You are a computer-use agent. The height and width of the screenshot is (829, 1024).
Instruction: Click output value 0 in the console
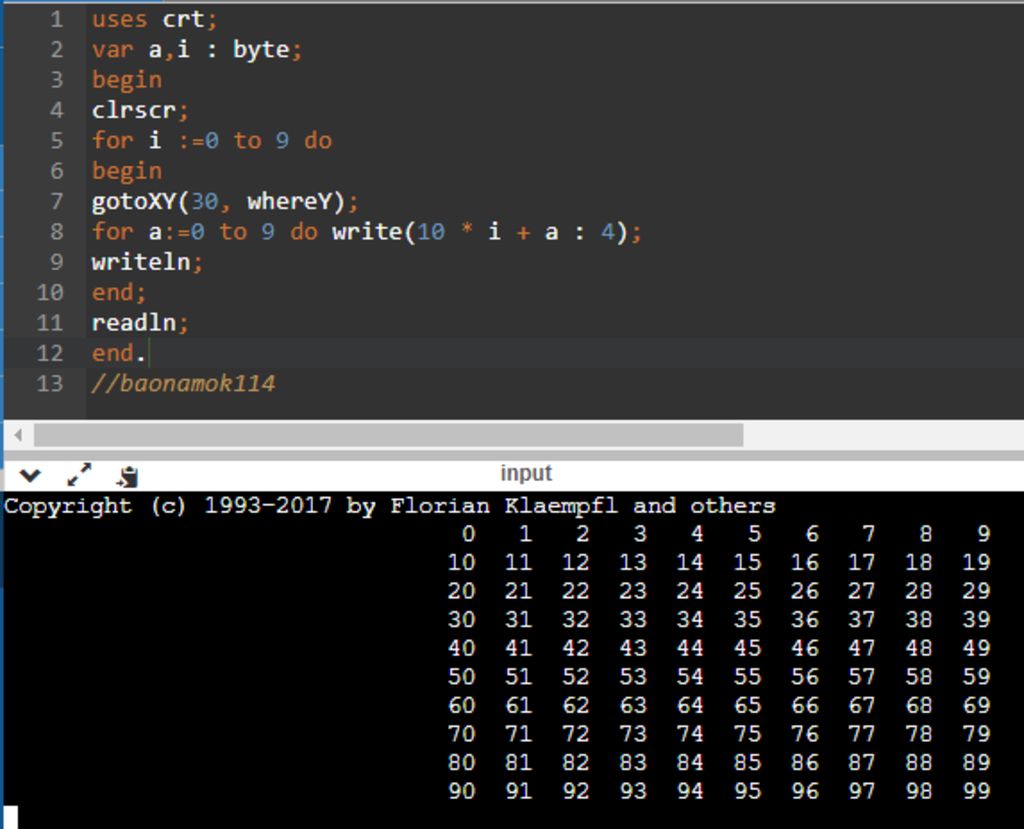468,534
